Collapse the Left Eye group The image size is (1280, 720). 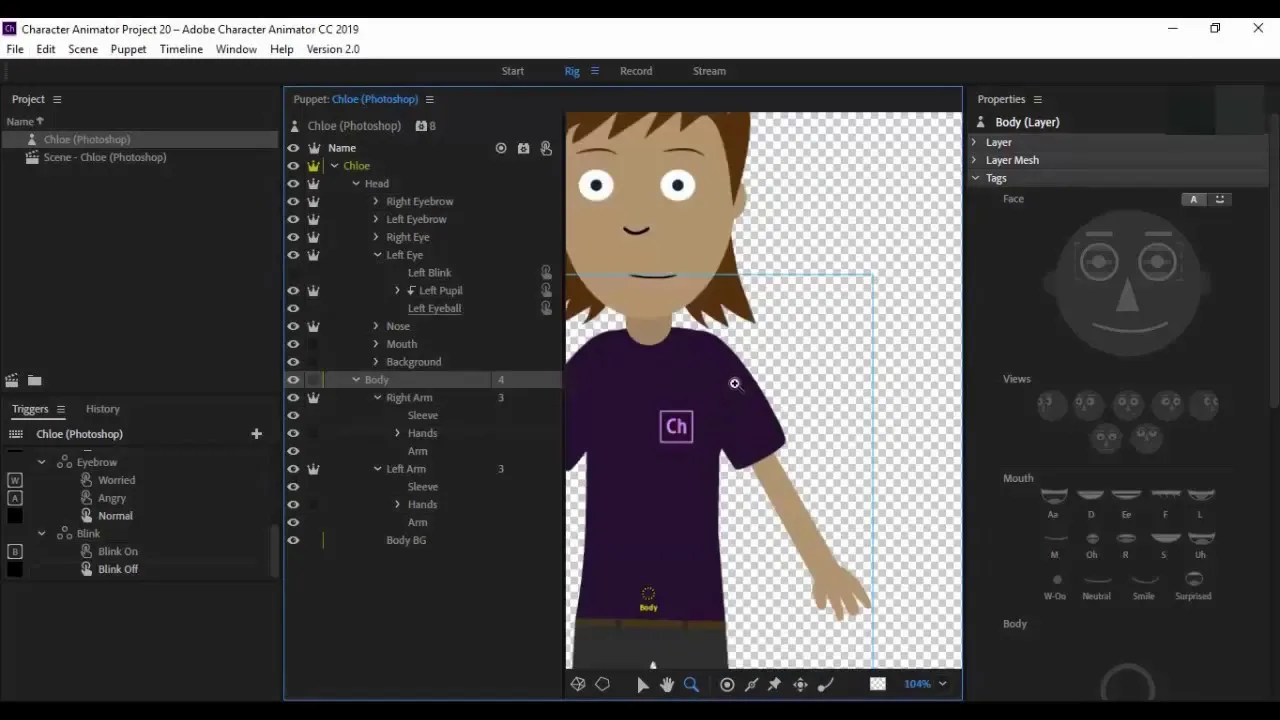coord(377,254)
